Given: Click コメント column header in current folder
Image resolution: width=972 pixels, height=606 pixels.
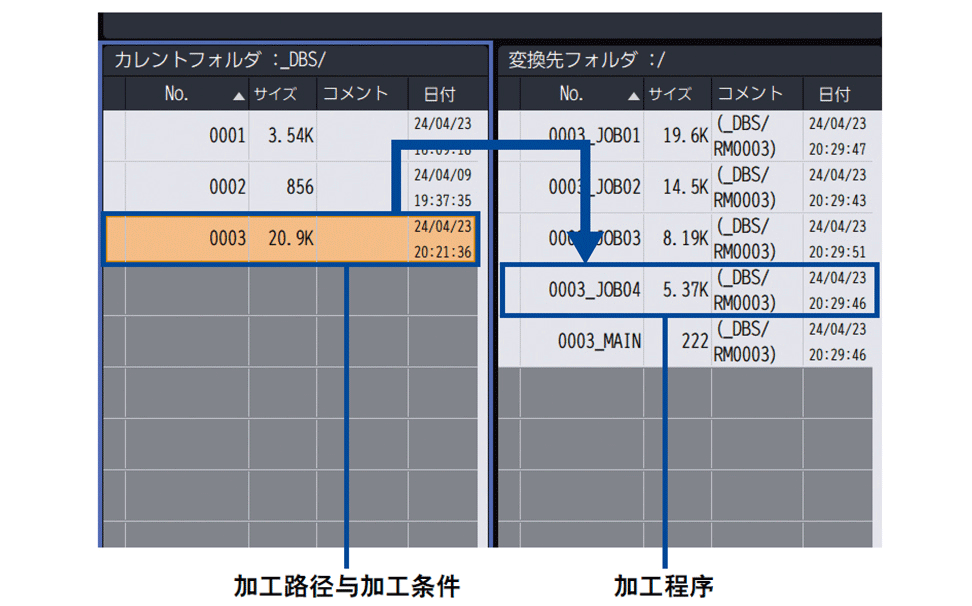Looking at the screenshot, I should click(x=354, y=95).
